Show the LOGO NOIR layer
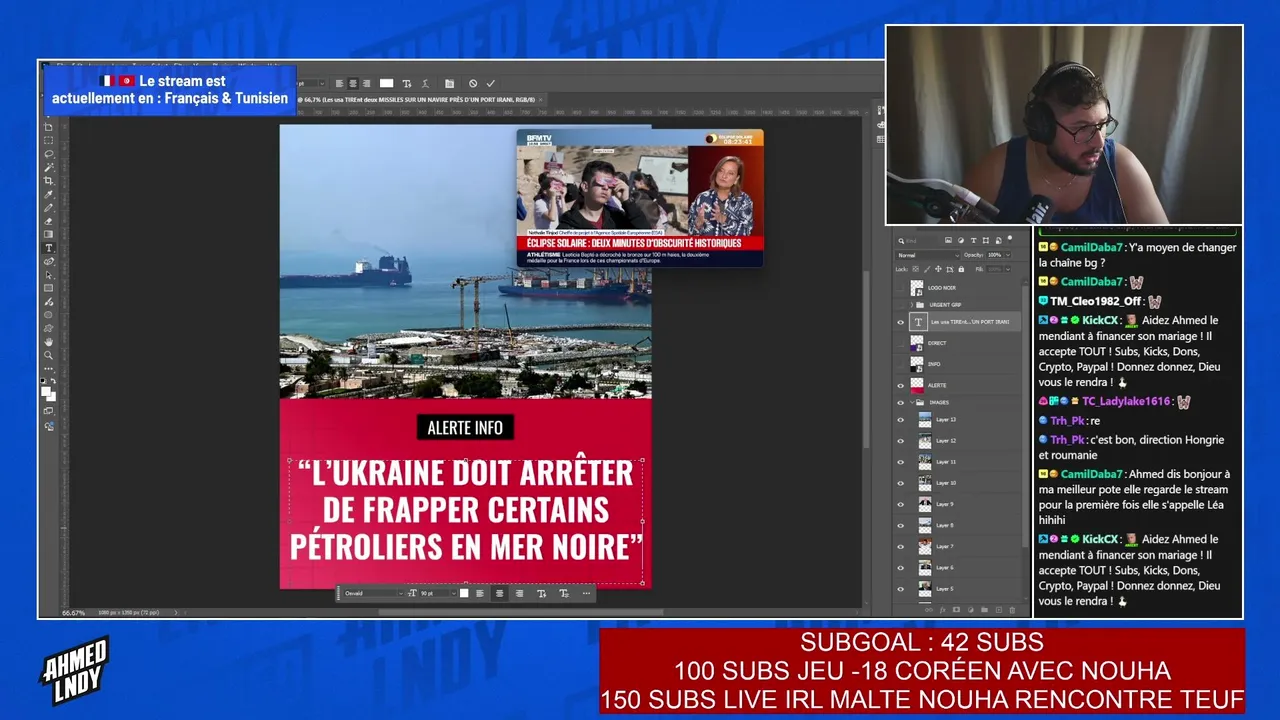This screenshot has height=720, width=1280. pos(900,288)
